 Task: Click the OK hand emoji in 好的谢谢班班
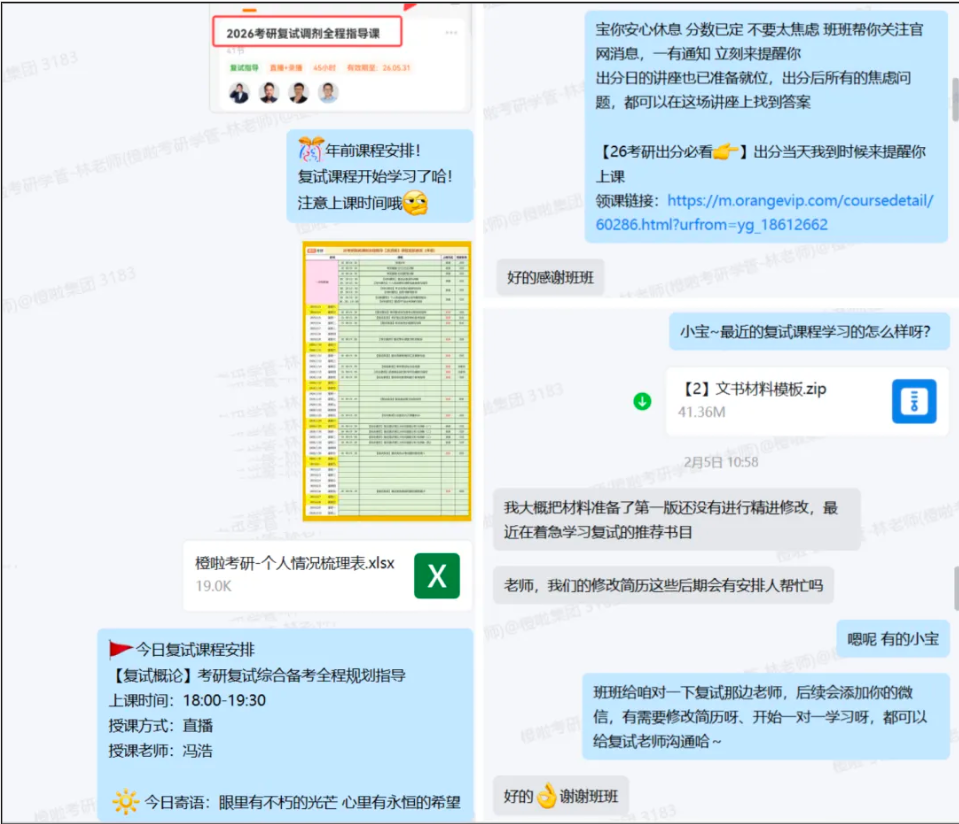547,796
